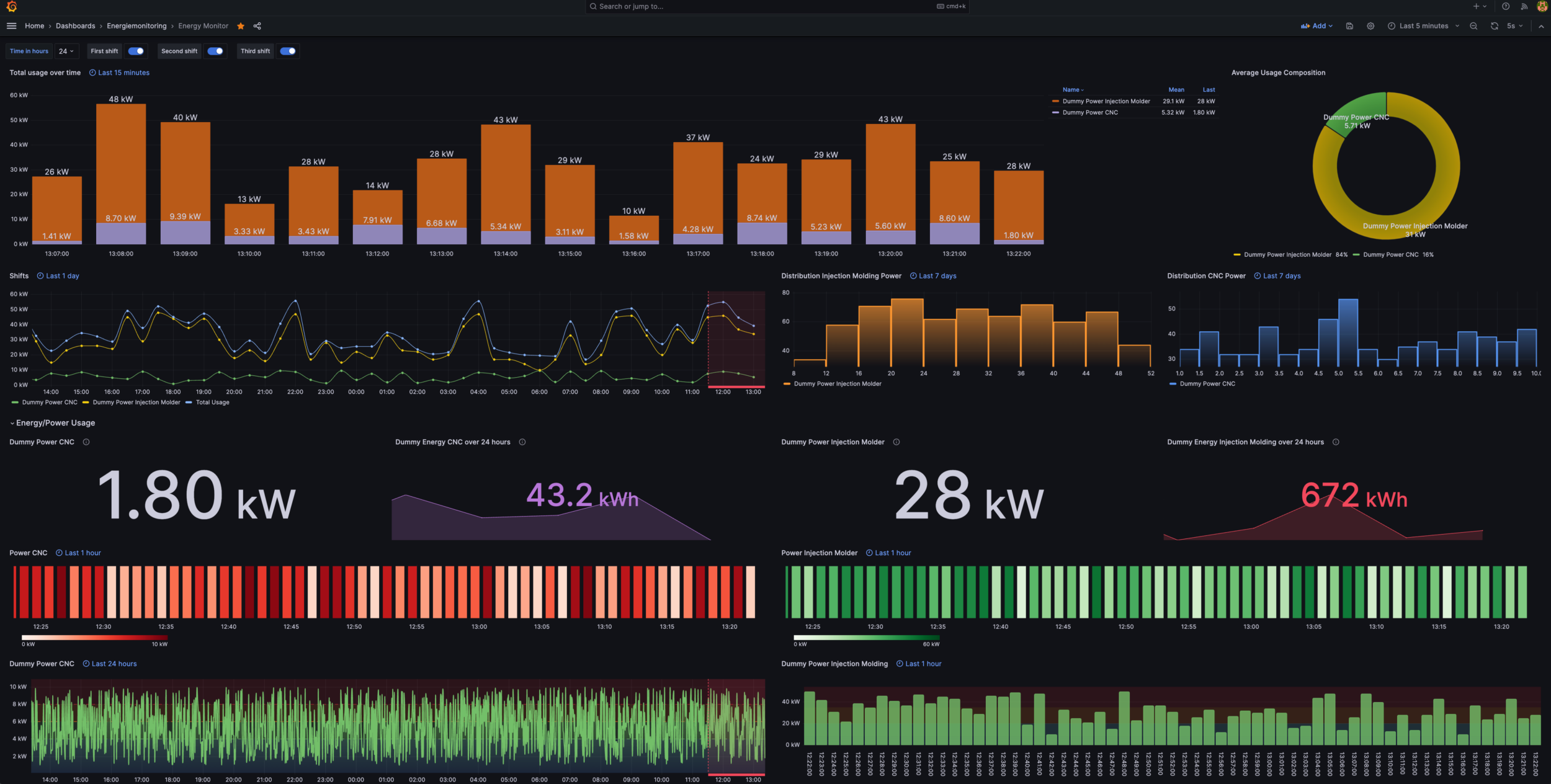Viewport: 1551px width, 784px height.
Task: Toggle Dummy Power CNC in Shifts legend
Action: pos(48,402)
